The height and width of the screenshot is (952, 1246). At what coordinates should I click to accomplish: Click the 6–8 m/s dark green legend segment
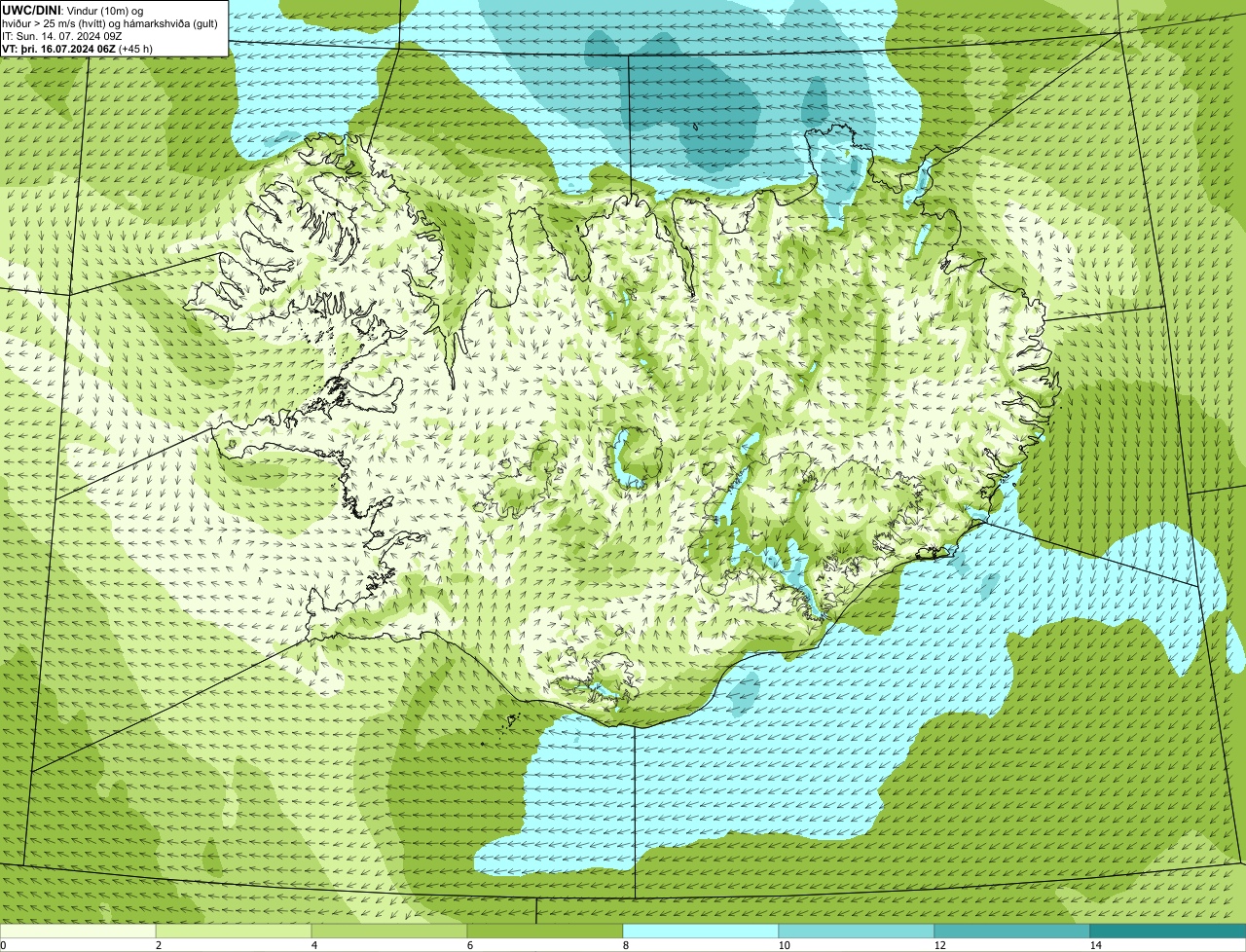click(x=545, y=931)
